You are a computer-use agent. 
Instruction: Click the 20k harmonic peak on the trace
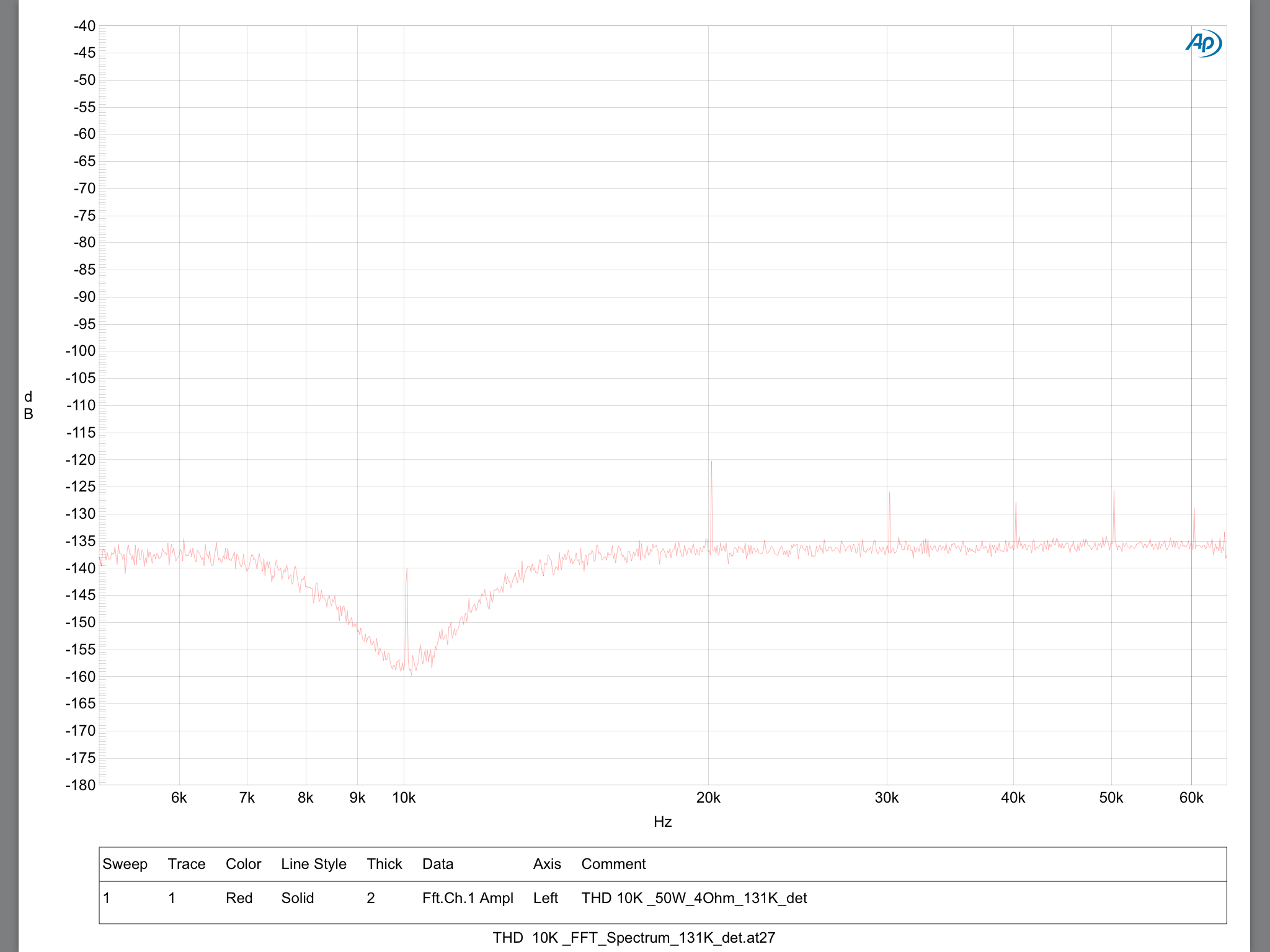click(x=711, y=465)
